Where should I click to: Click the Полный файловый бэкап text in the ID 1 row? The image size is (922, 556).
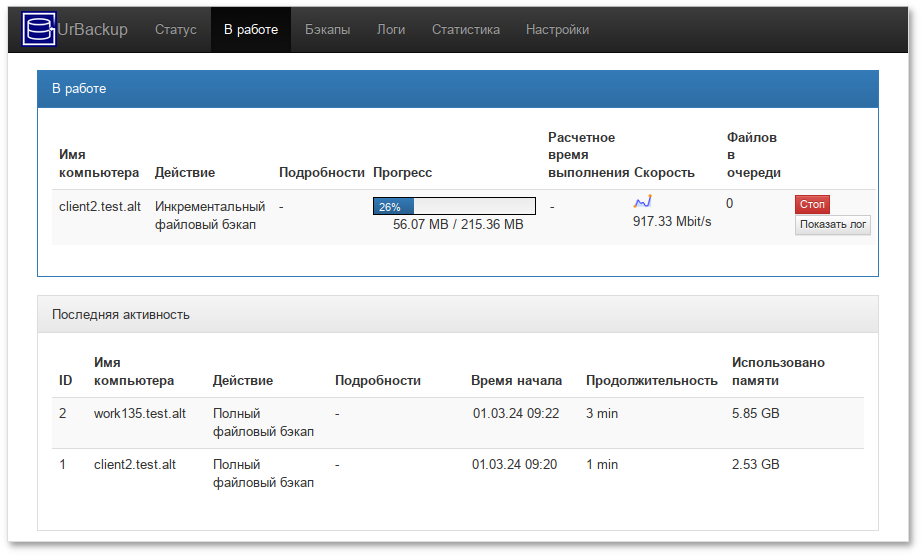pyautogui.click(x=263, y=473)
